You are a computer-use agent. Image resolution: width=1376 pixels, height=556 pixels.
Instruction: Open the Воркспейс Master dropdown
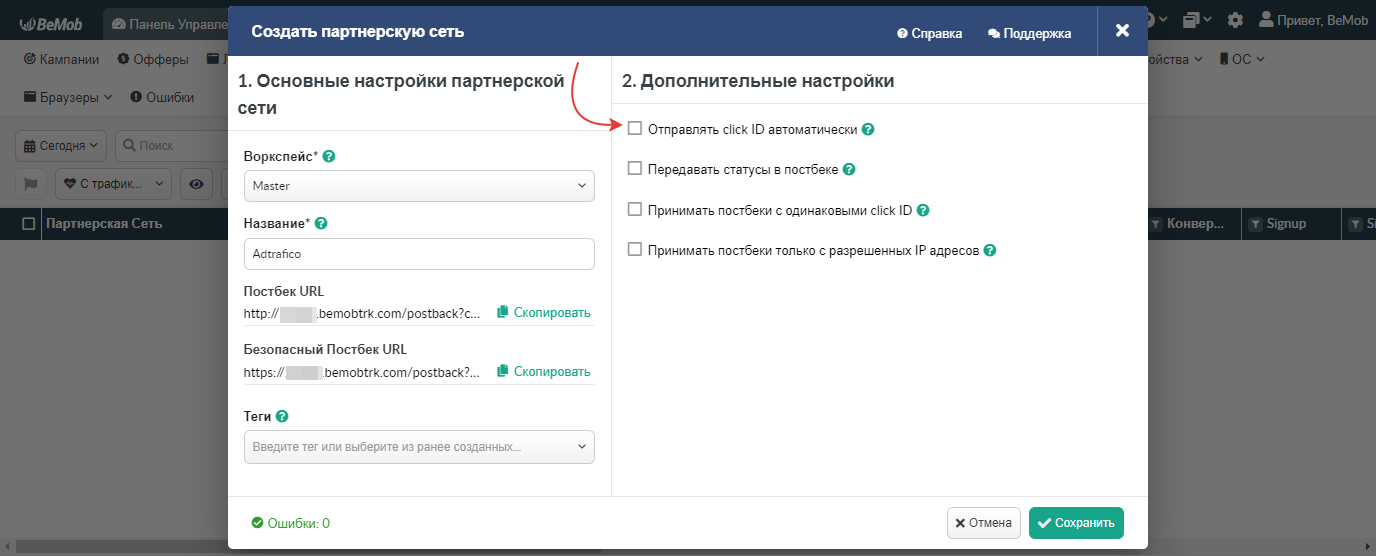pyautogui.click(x=419, y=186)
